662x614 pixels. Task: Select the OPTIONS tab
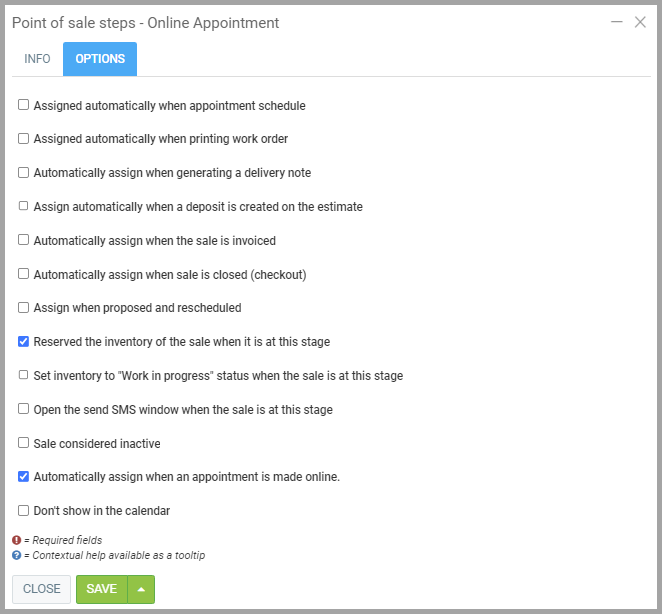100,59
